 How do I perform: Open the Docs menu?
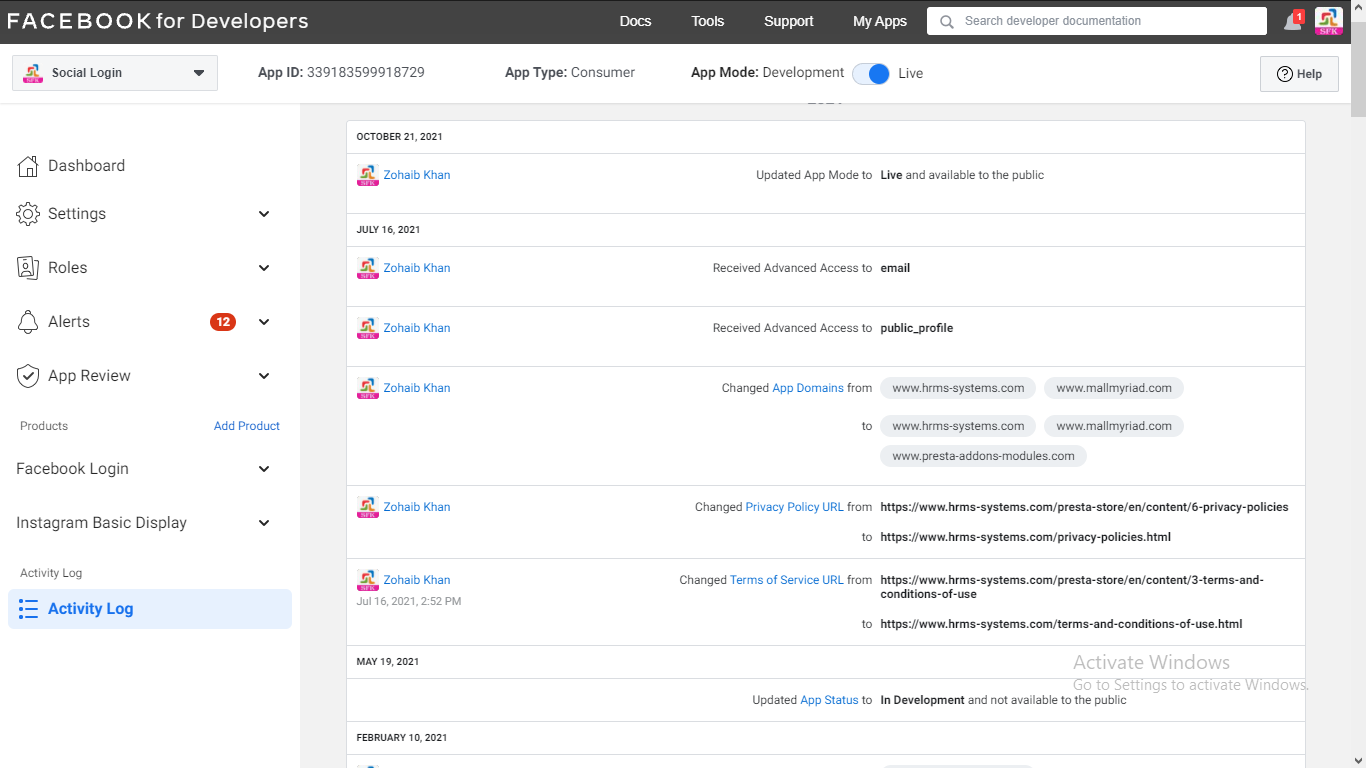click(x=635, y=21)
